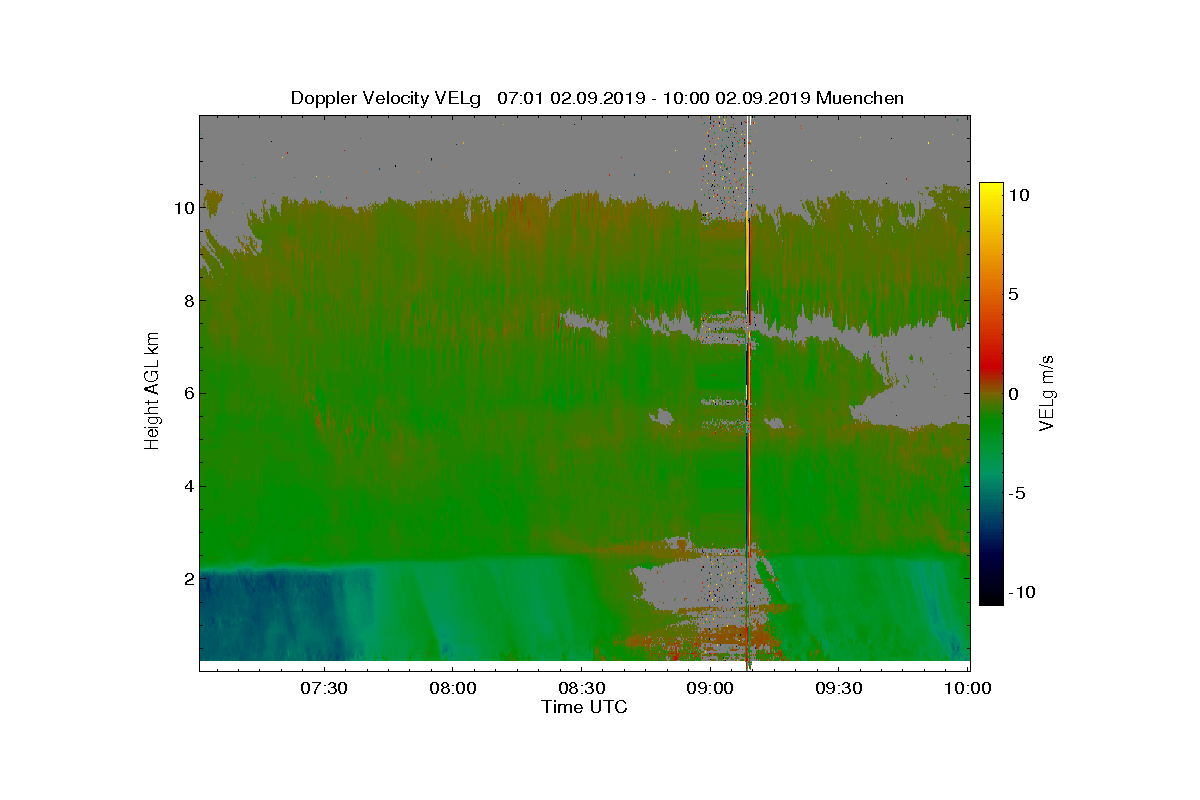Click the height axis label 2
The width and height of the screenshot is (1200, 800).
[x=187, y=578]
